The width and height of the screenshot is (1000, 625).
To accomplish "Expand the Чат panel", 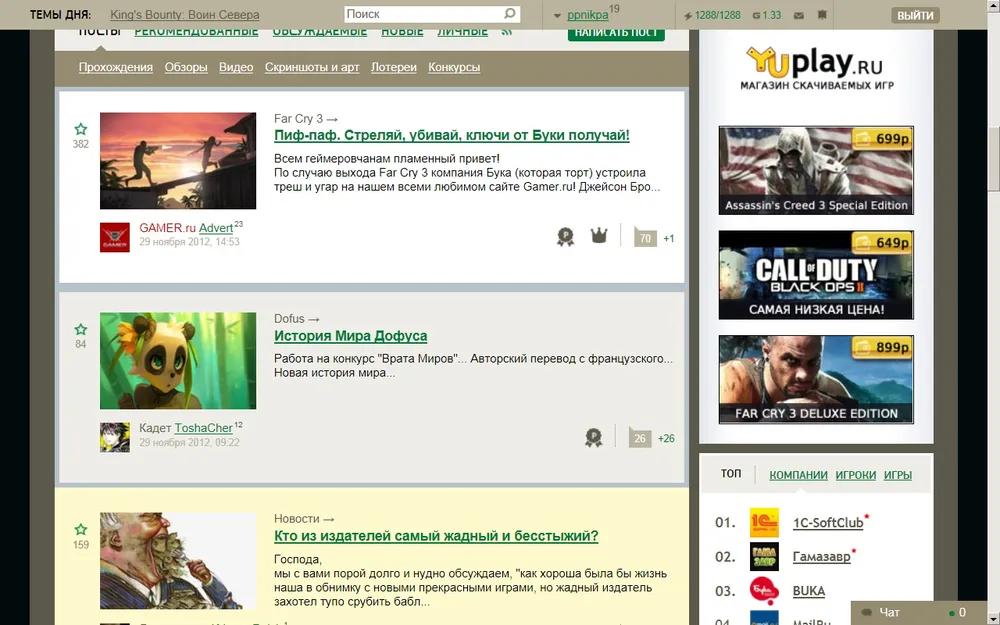I will pyautogui.click(x=888, y=612).
